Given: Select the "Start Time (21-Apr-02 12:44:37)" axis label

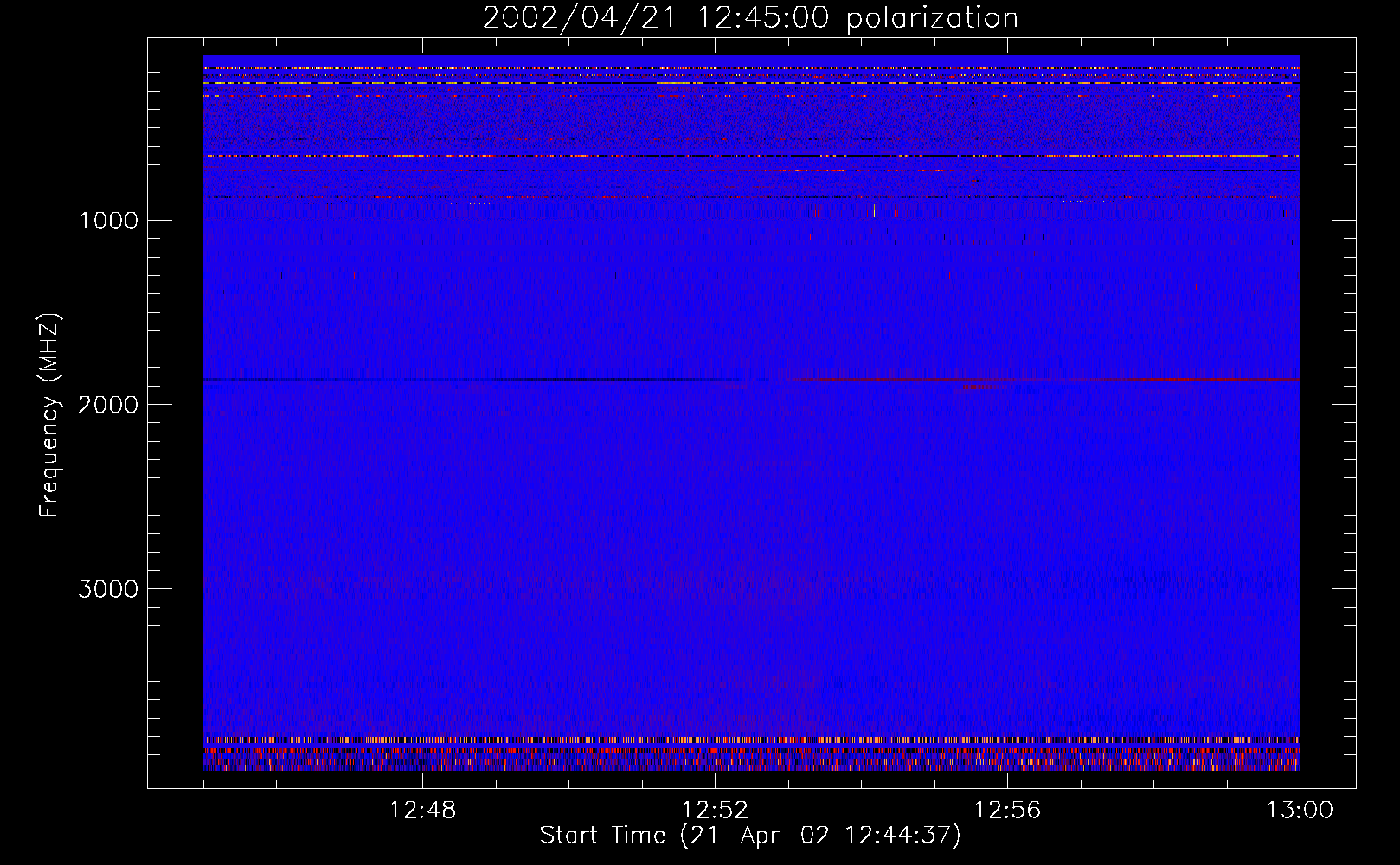Looking at the screenshot, I should [750, 836].
